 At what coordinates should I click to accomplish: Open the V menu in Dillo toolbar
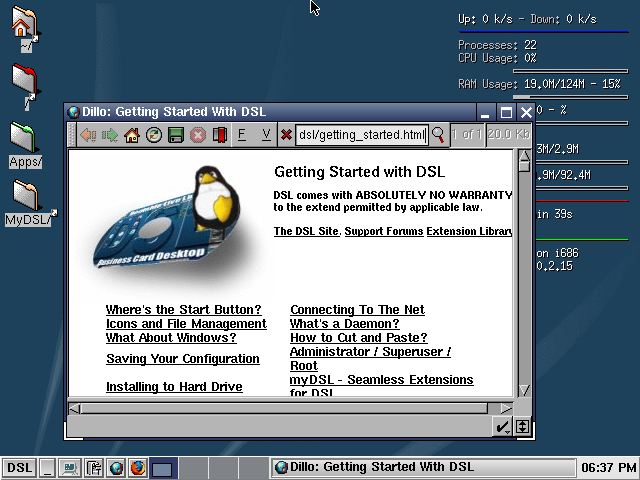tap(266, 135)
